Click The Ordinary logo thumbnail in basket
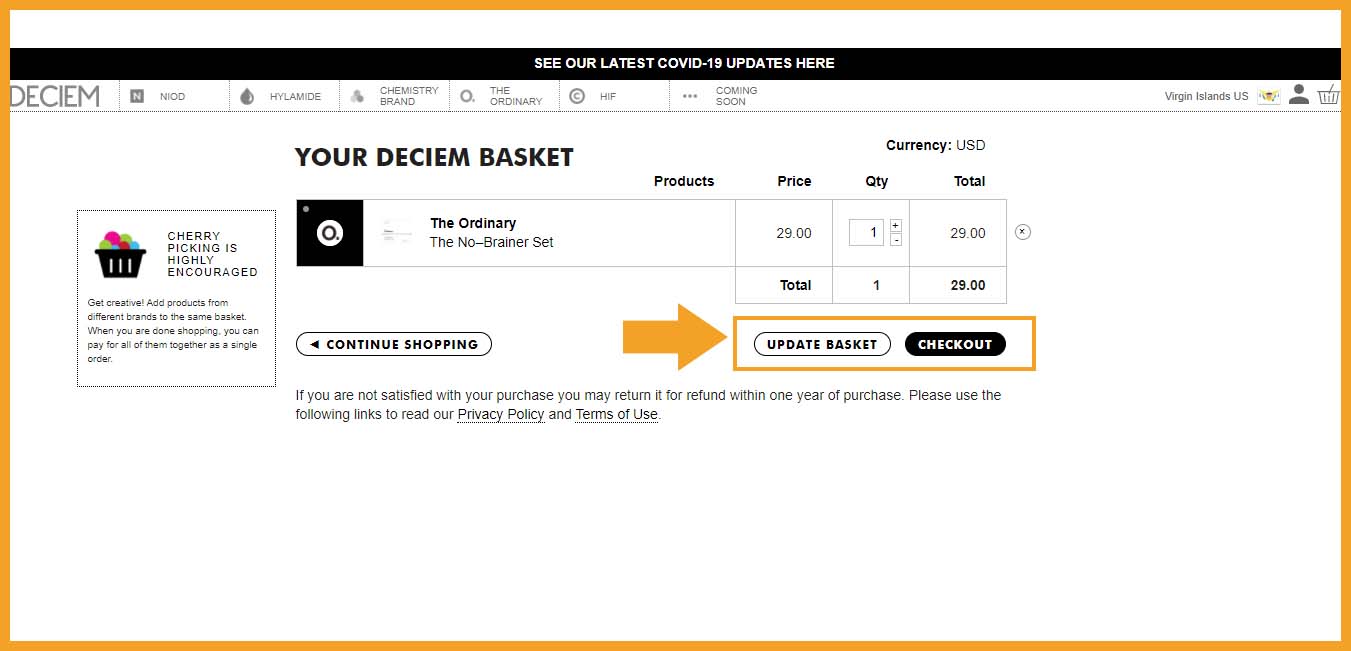Image resolution: width=1351 pixels, height=651 pixels. [330, 233]
